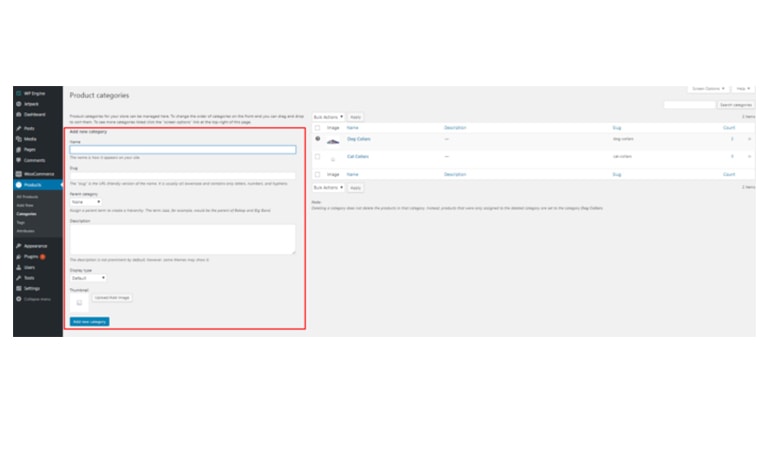Focus the category Name input field
Screen dimensions: 768x450
click(183, 149)
